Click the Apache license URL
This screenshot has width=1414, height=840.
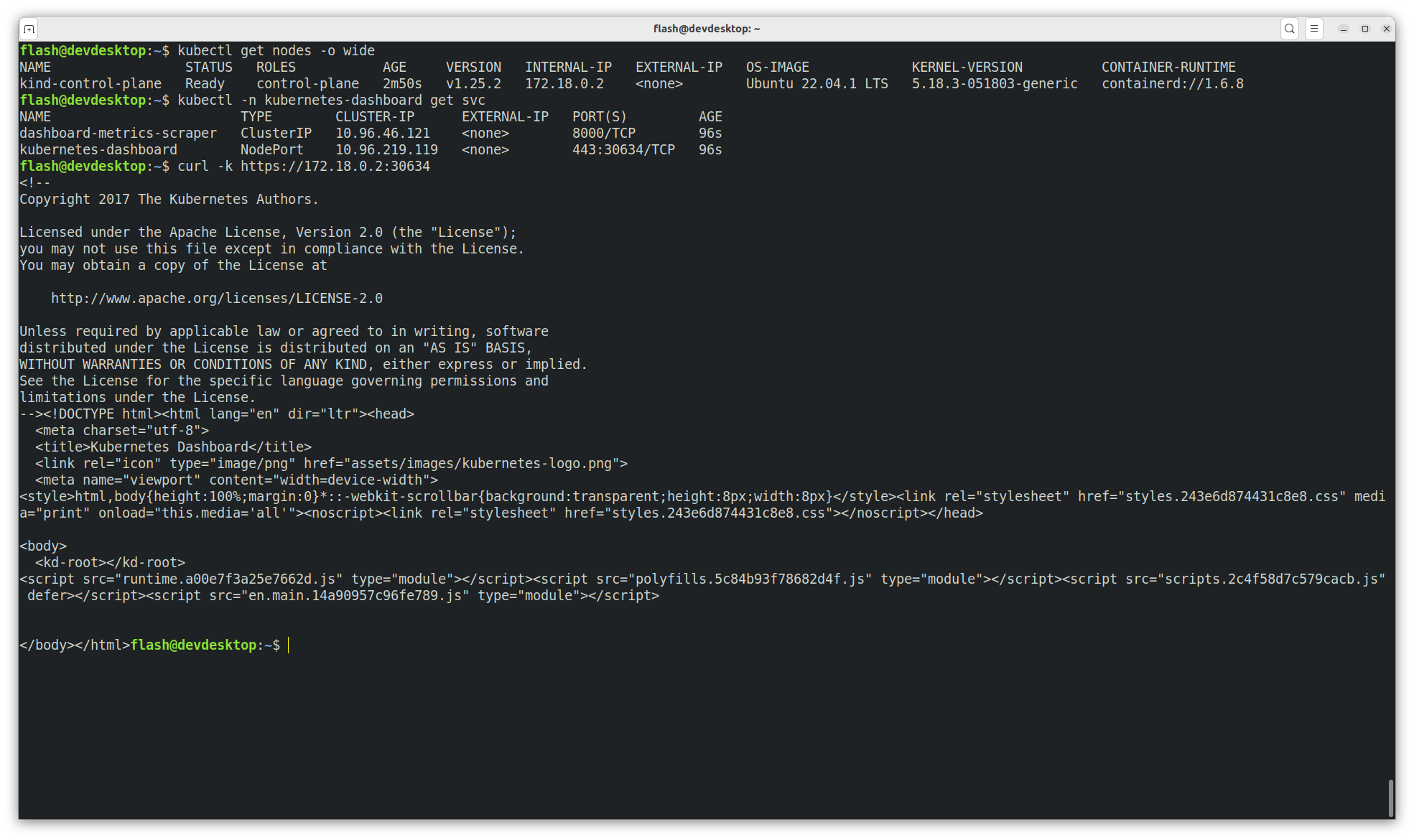217,298
